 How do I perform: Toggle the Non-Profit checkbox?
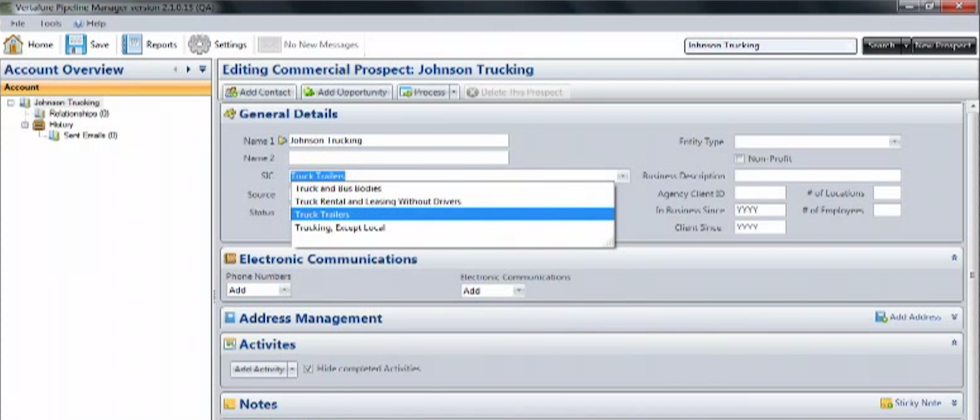[x=740, y=159]
